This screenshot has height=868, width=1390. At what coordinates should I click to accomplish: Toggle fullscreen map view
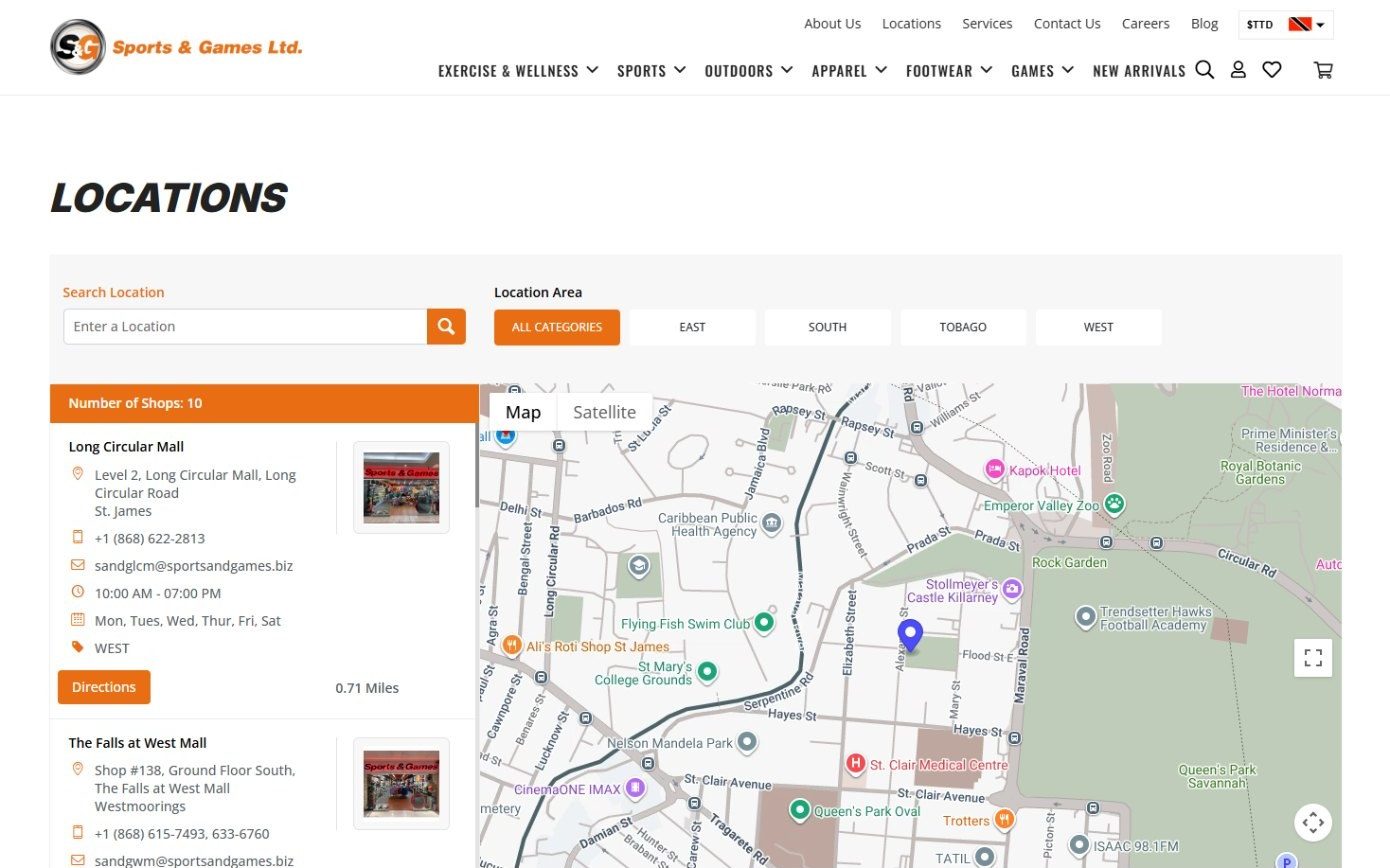(x=1313, y=658)
